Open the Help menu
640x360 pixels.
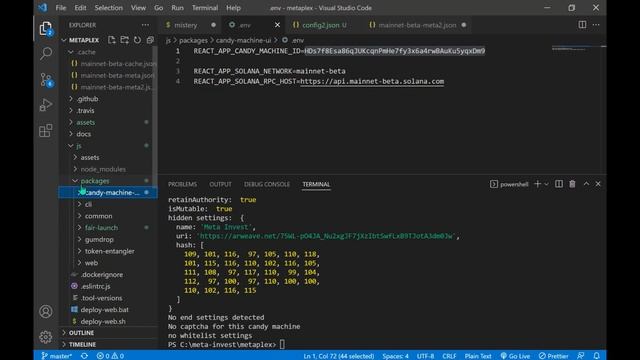click(x=233, y=8)
